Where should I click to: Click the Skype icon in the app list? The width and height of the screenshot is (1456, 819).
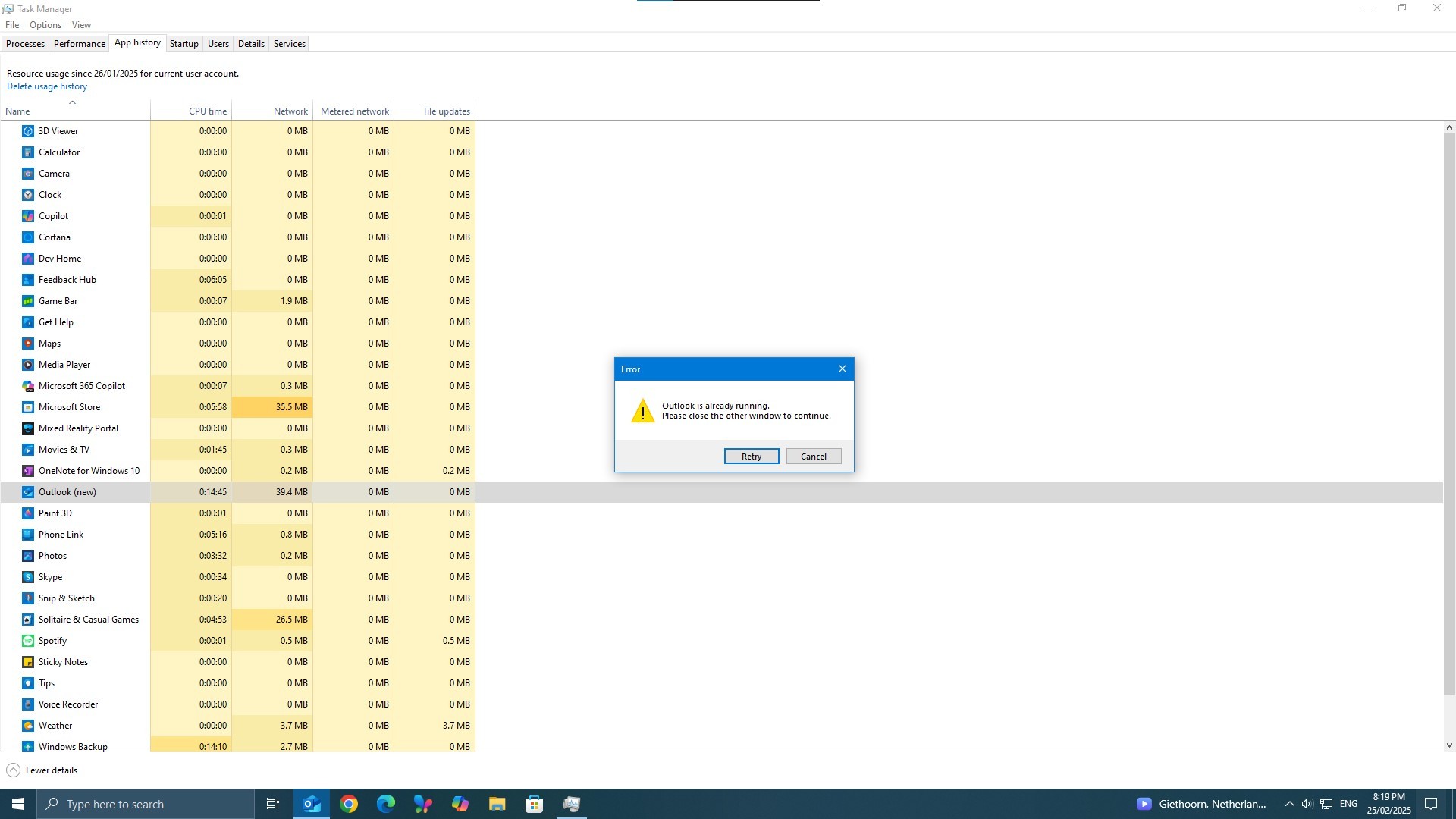click(28, 576)
